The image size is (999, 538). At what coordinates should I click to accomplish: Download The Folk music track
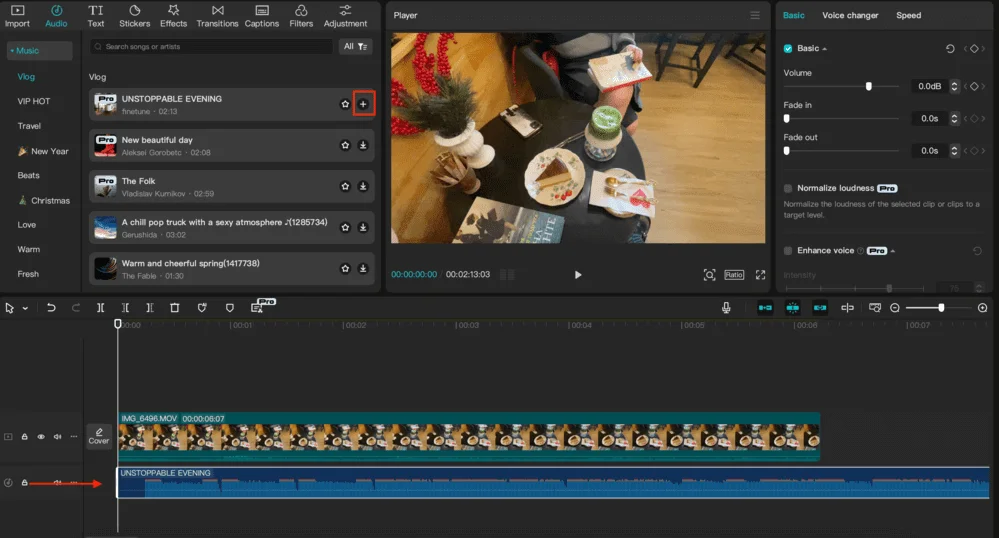click(x=363, y=186)
